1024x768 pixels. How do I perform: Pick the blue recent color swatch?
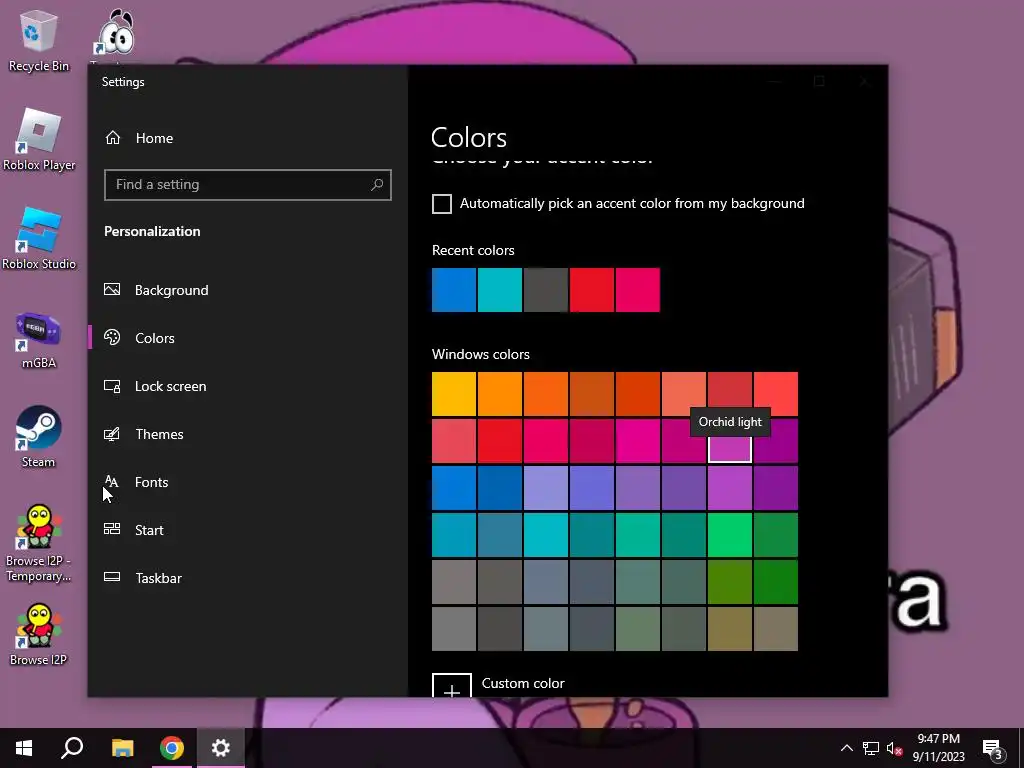click(x=454, y=290)
